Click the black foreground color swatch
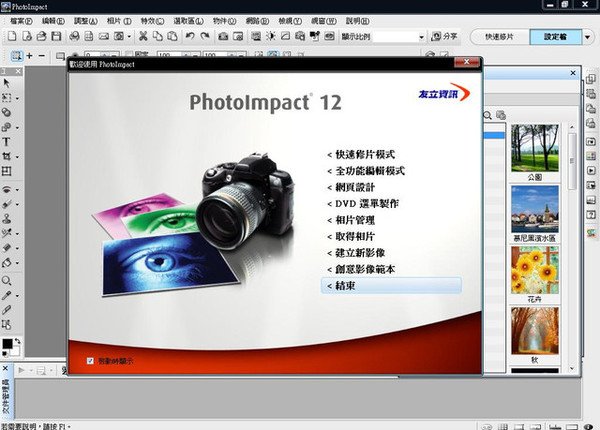This screenshot has width=600, height=430. tap(7, 344)
